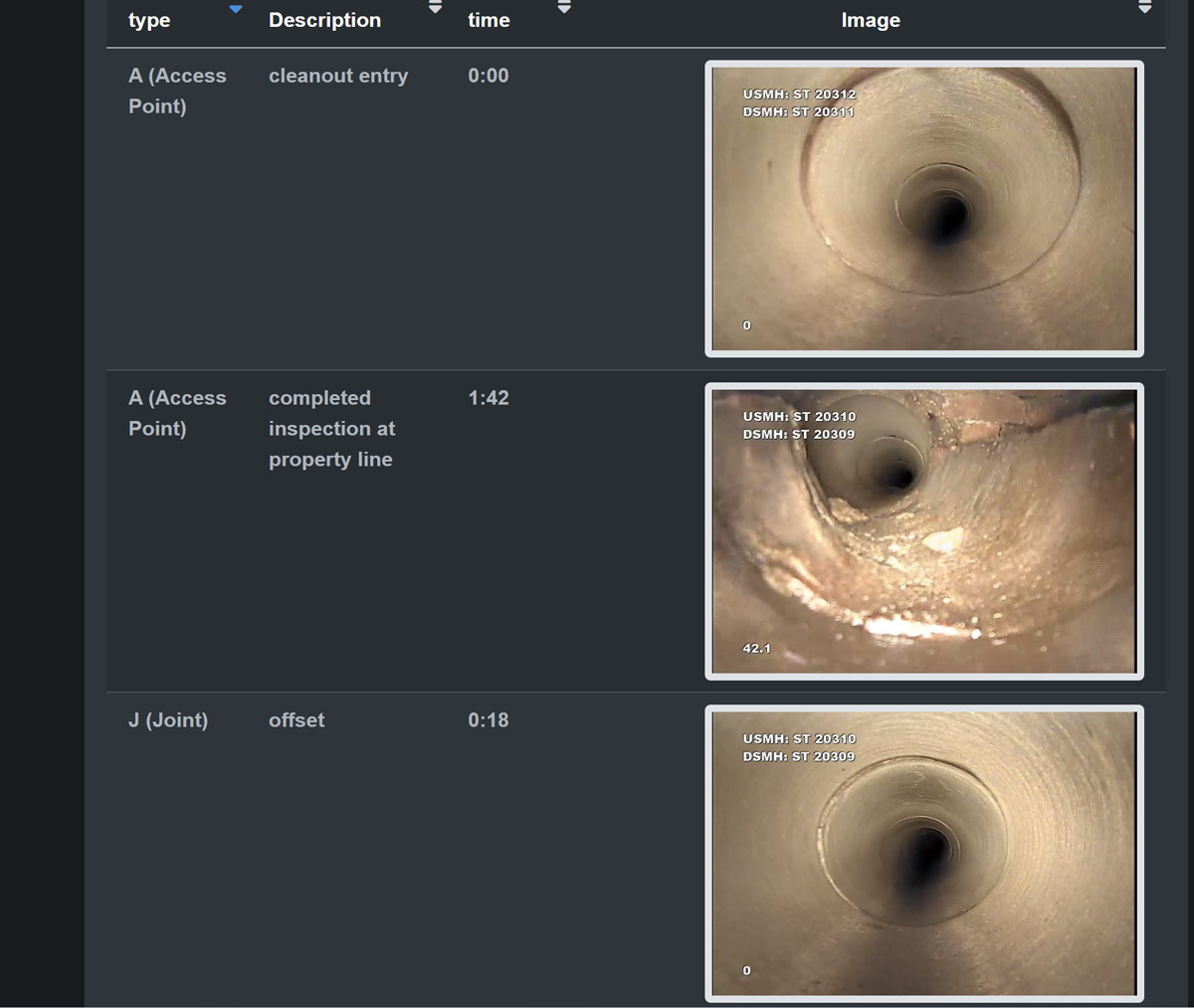Viewport: 1194px width, 1008px height.
Task: Open the cleanout entry pipe thumbnail
Action: click(924, 209)
